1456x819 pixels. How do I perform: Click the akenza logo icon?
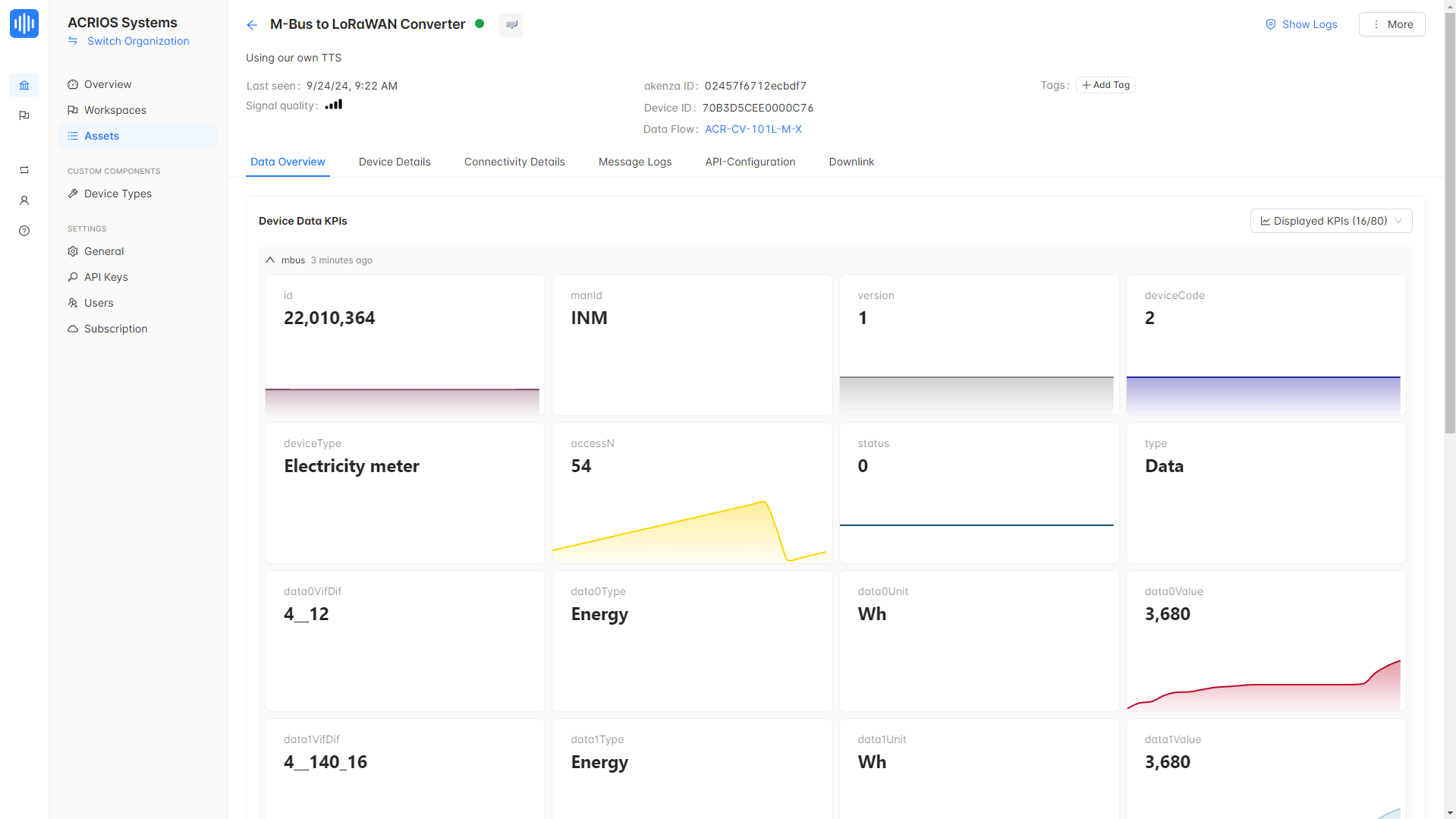(24, 24)
